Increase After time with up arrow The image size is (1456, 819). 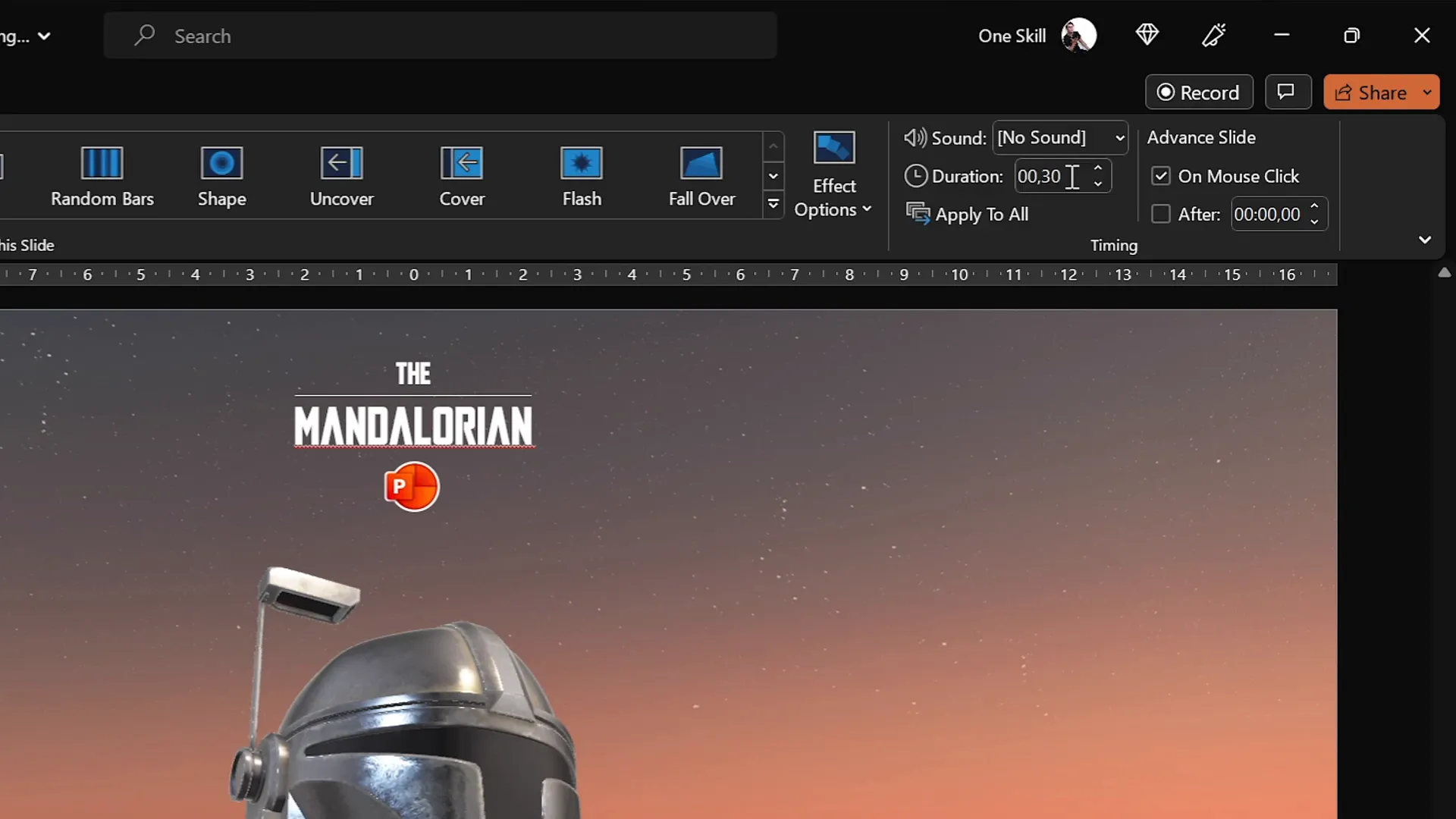tap(1314, 206)
